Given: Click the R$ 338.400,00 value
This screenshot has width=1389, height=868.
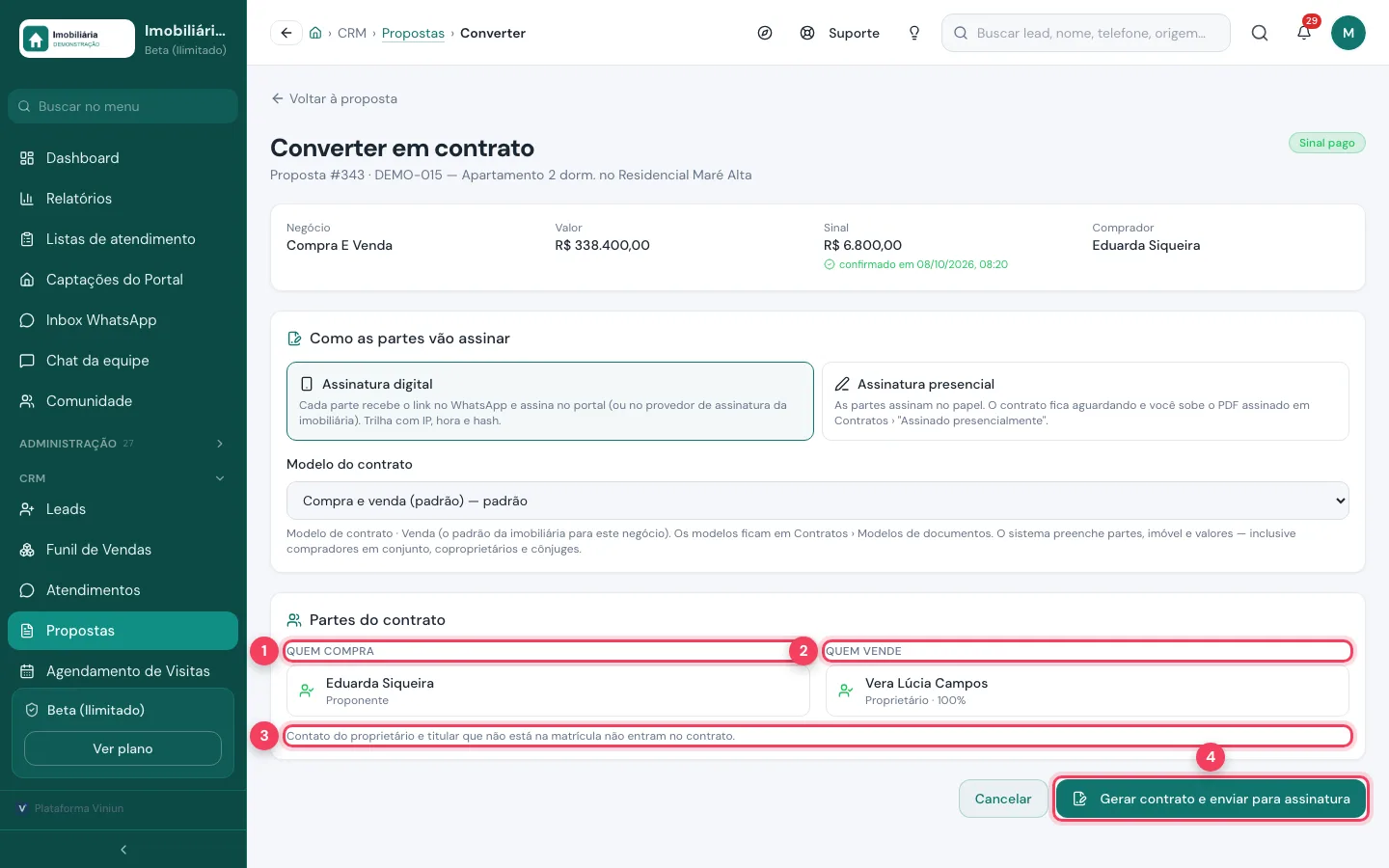Looking at the screenshot, I should [602, 245].
